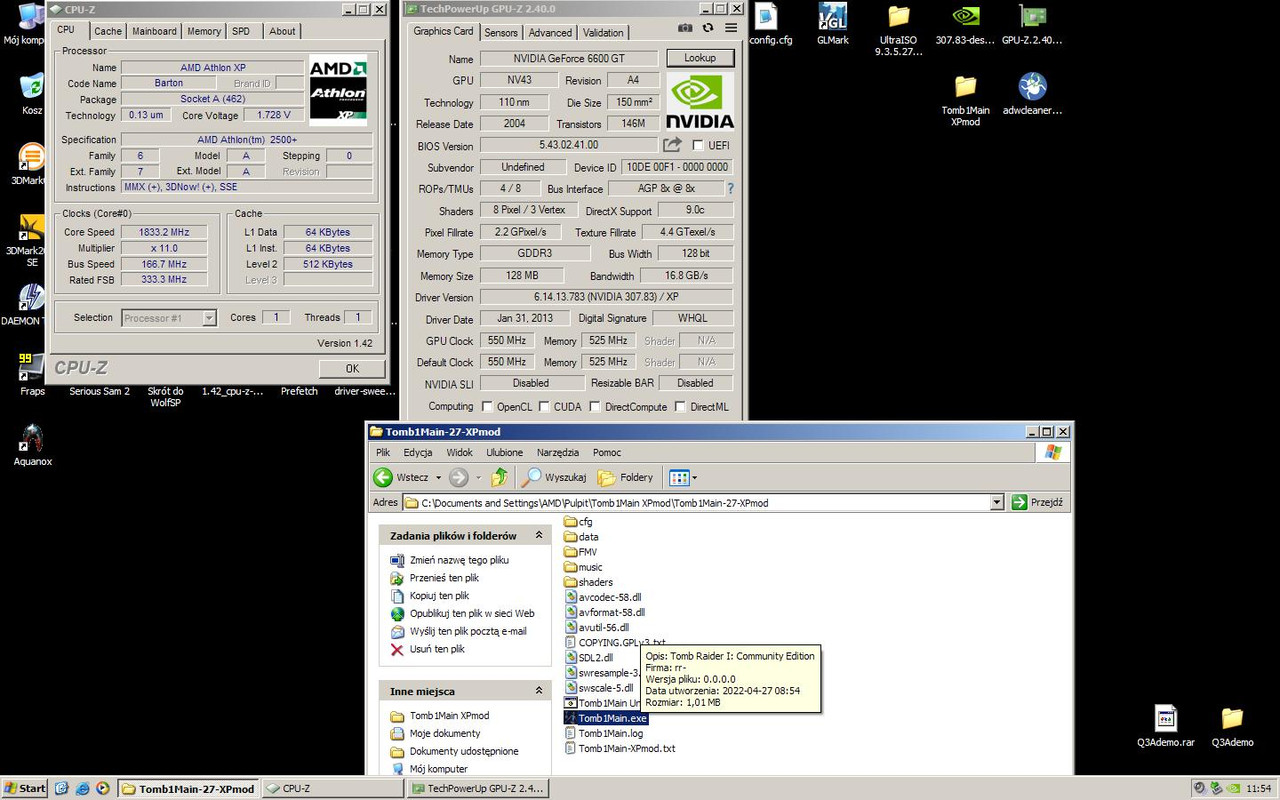Toggle the CUDA checkbox
Viewport: 1280px width, 800px height.
544,407
